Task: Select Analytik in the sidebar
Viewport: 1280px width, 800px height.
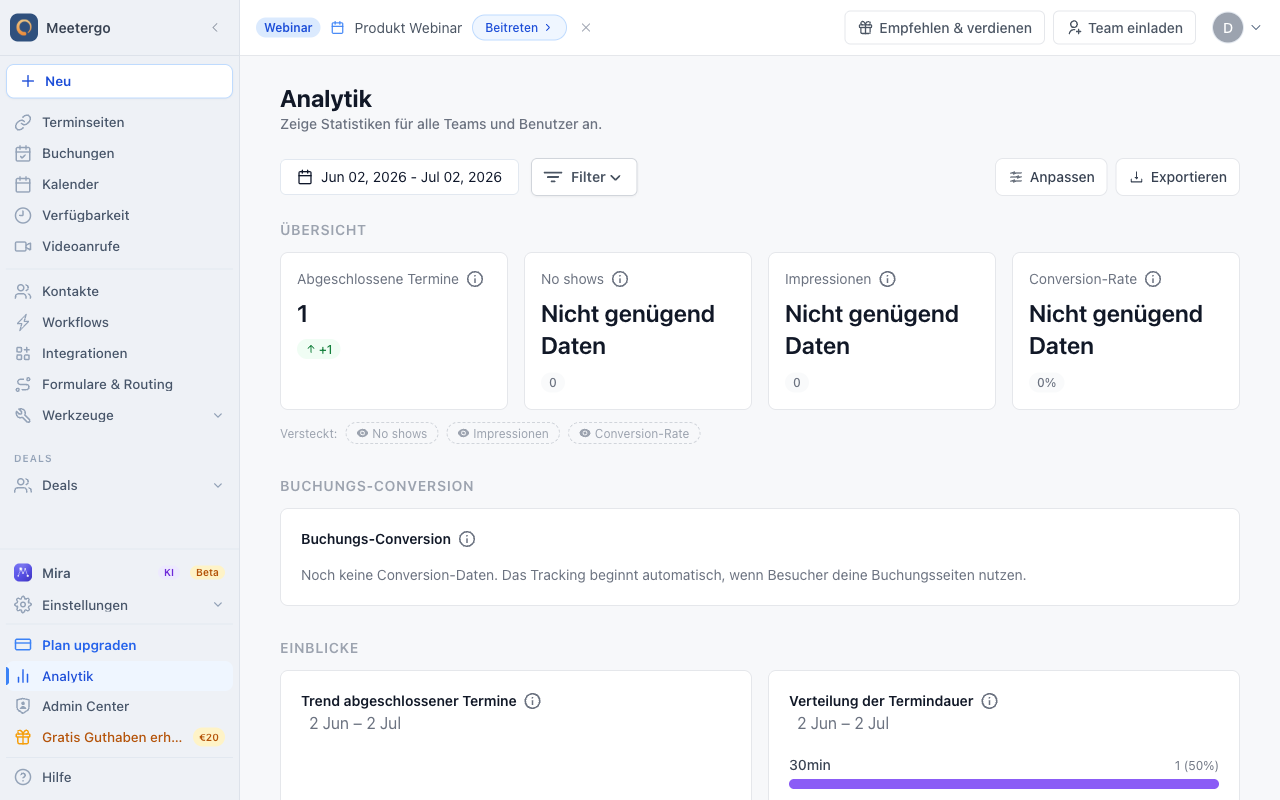Action: pyautogui.click(x=120, y=676)
